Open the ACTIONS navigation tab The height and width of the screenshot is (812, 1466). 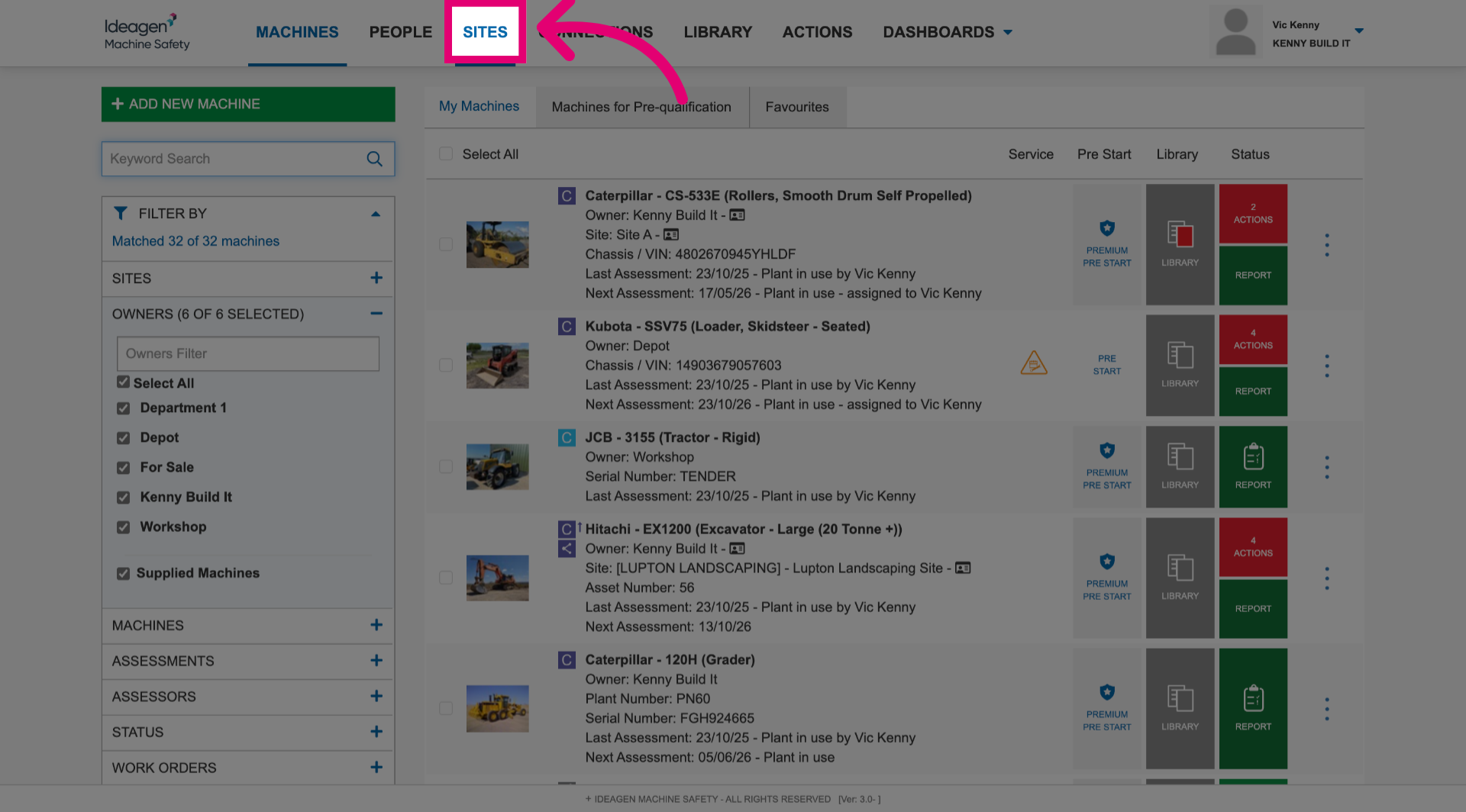pyautogui.click(x=817, y=32)
